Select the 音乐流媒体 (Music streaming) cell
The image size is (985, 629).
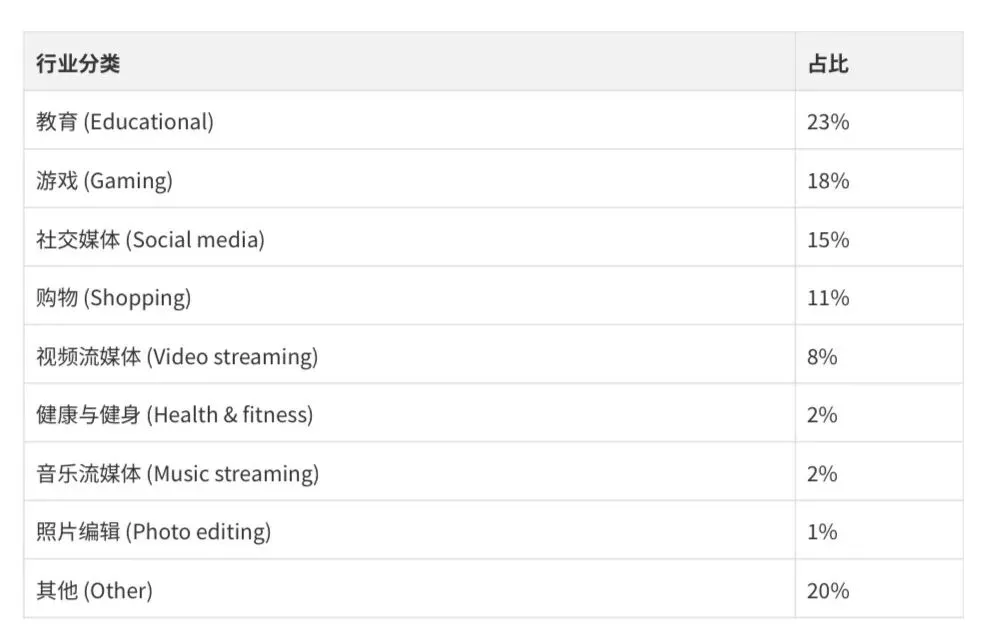(x=177, y=474)
